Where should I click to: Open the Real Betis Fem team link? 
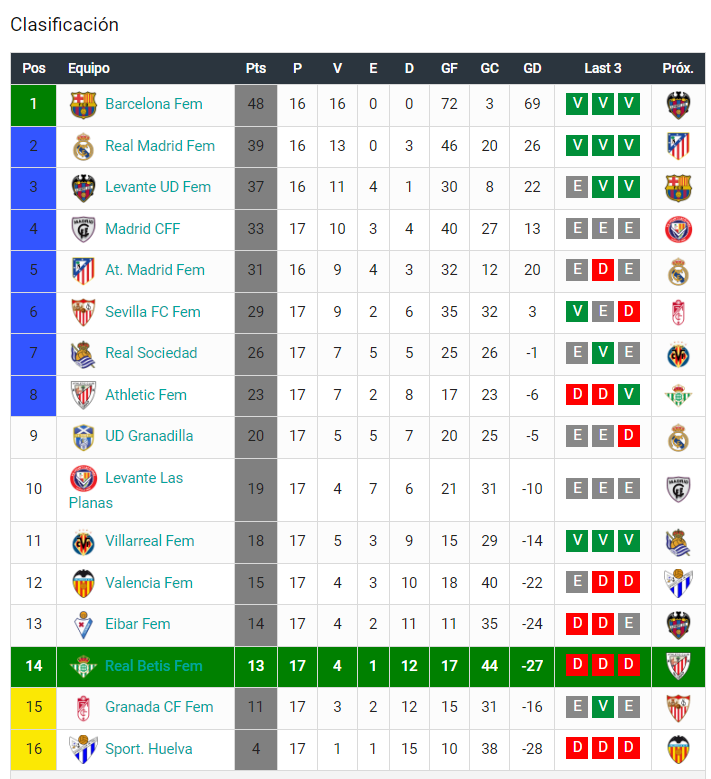(154, 666)
